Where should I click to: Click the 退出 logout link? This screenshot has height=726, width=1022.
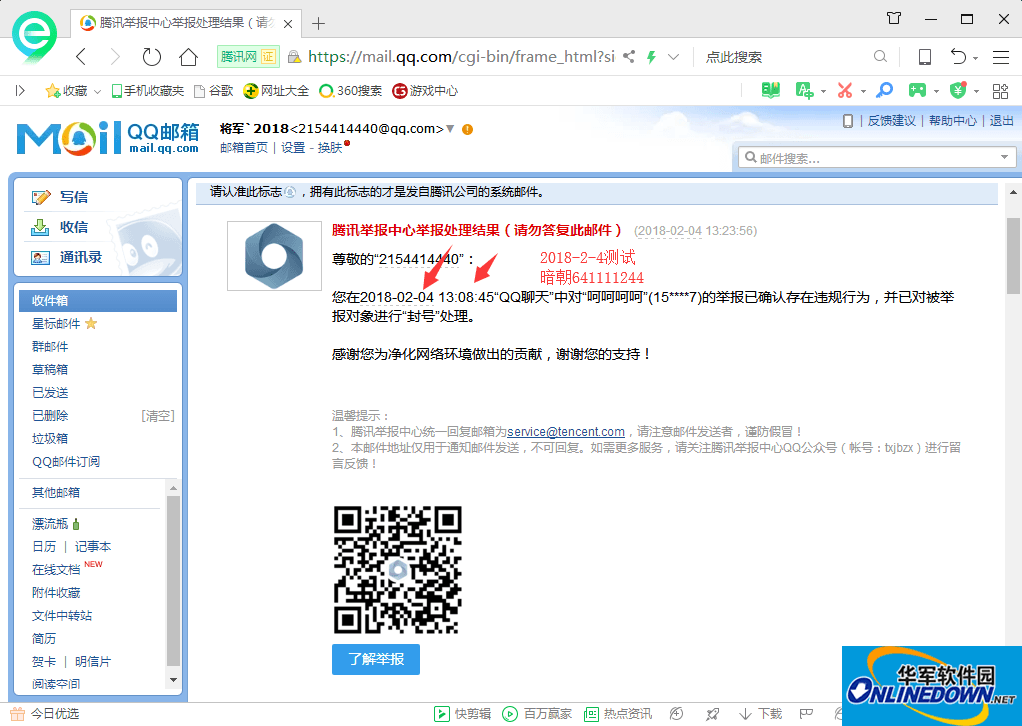[1001, 121]
